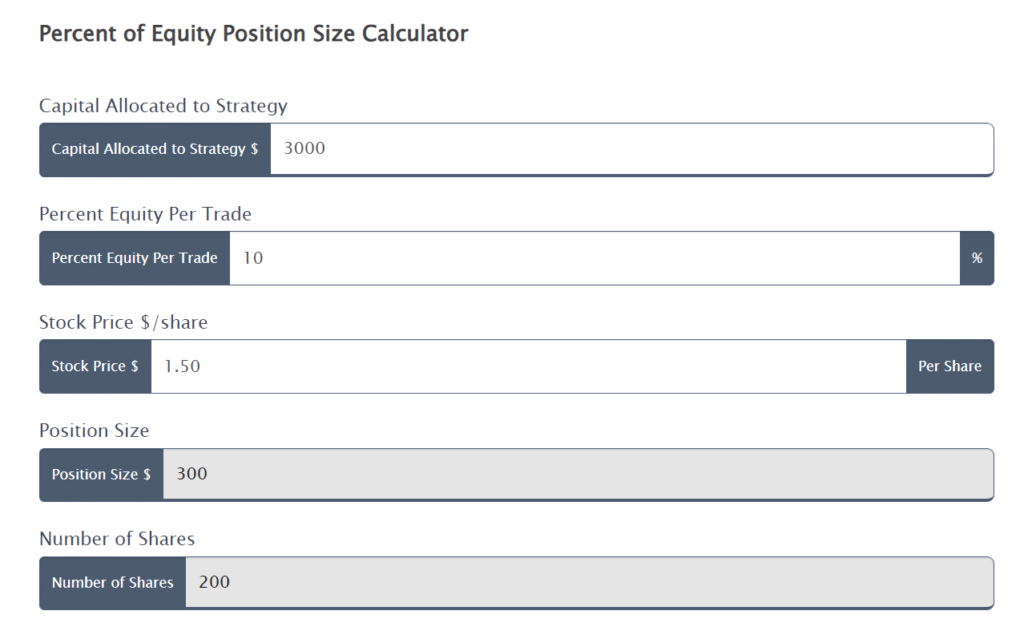Click the Stock Price $/share label text
Image resolution: width=1024 pixels, height=631 pixels.
123,322
